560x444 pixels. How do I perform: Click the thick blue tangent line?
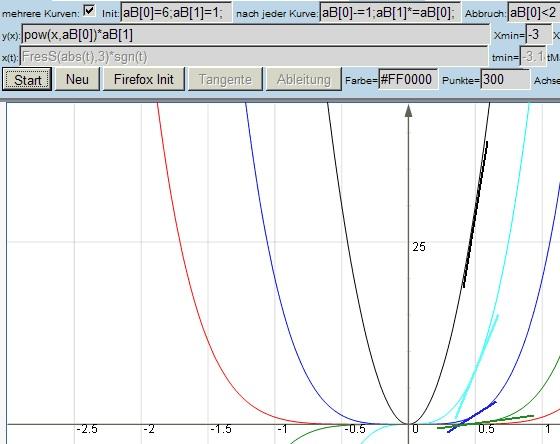coord(471,417)
